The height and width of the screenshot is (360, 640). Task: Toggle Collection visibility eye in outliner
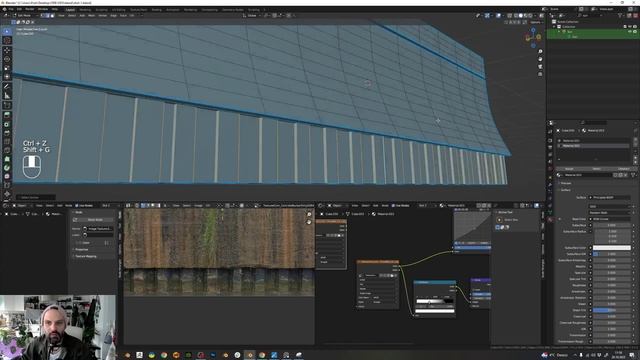629,27
